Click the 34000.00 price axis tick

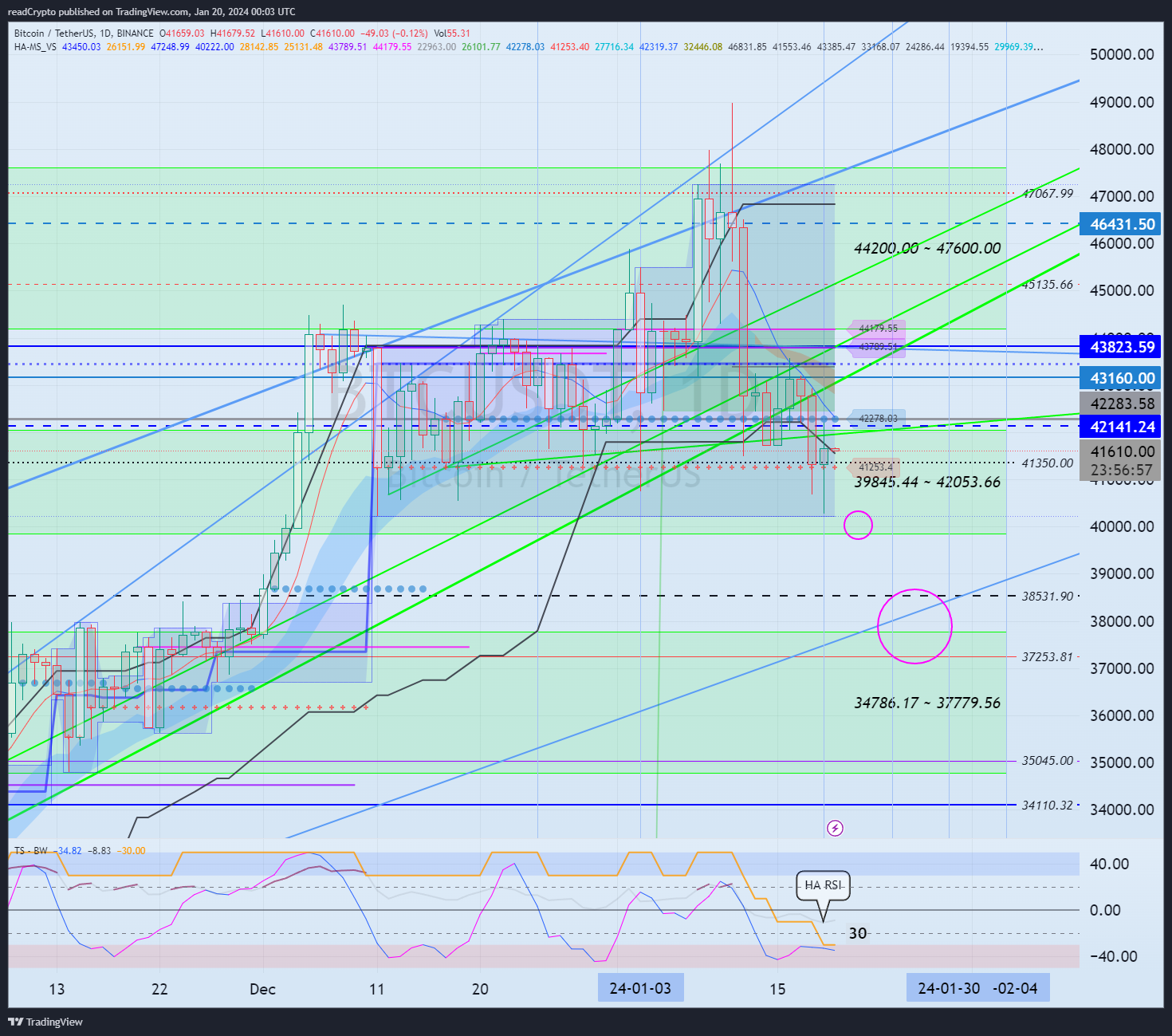[x=1122, y=809]
